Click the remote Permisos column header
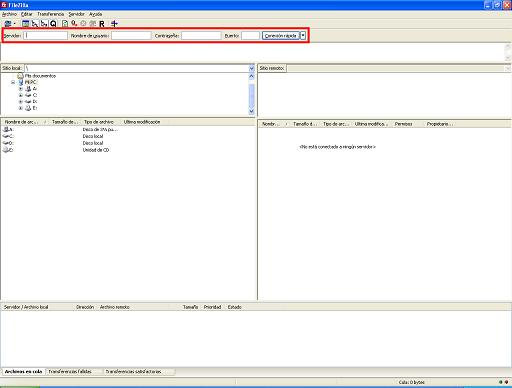 tap(403, 124)
